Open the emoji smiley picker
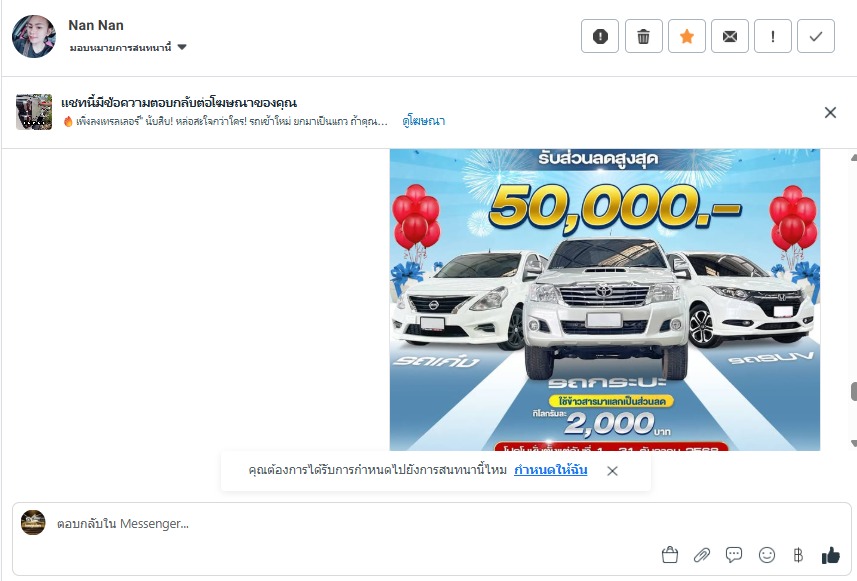 [767, 555]
